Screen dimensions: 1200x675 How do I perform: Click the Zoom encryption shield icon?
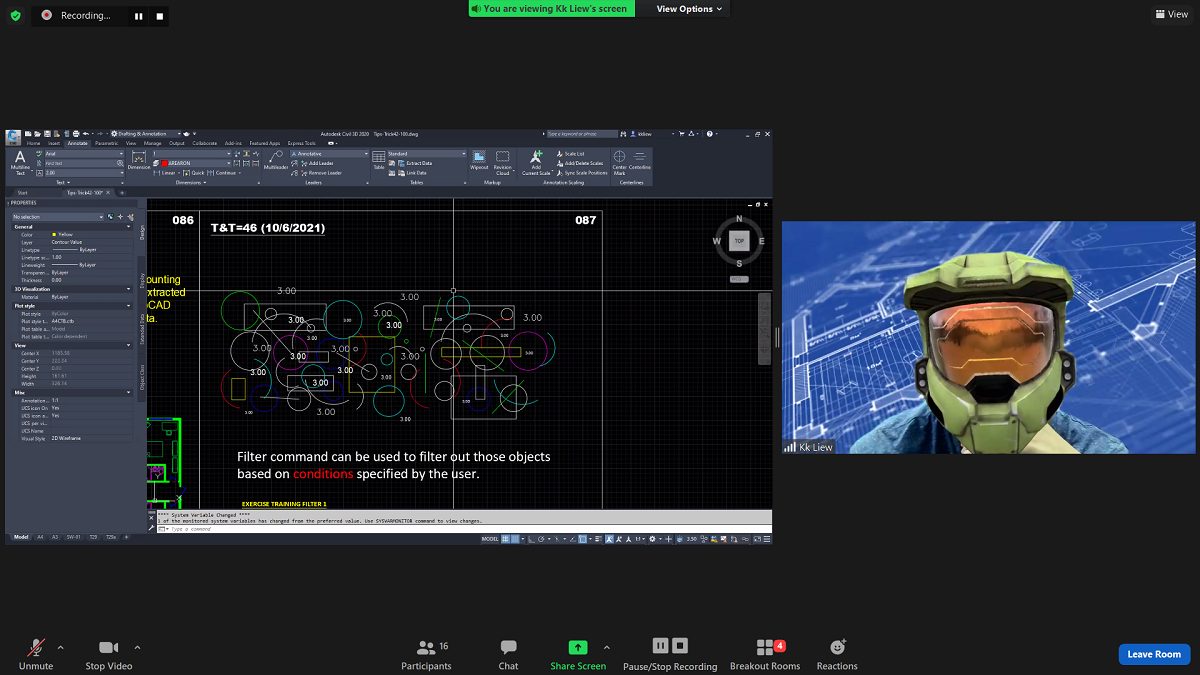click(15, 15)
